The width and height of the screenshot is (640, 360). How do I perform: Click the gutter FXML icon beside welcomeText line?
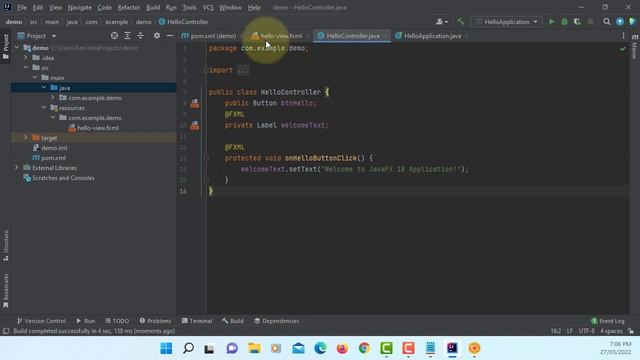click(195, 125)
